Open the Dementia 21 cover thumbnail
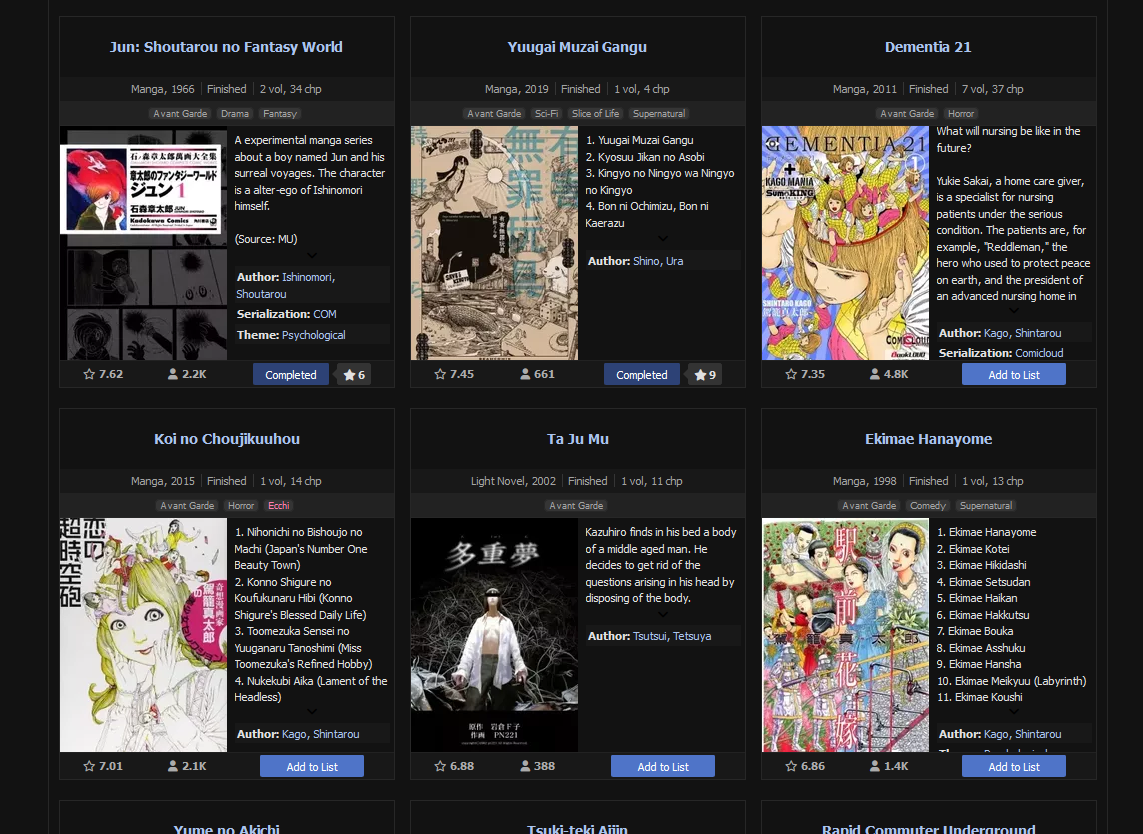 pyautogui.click(x=846, y=243)
